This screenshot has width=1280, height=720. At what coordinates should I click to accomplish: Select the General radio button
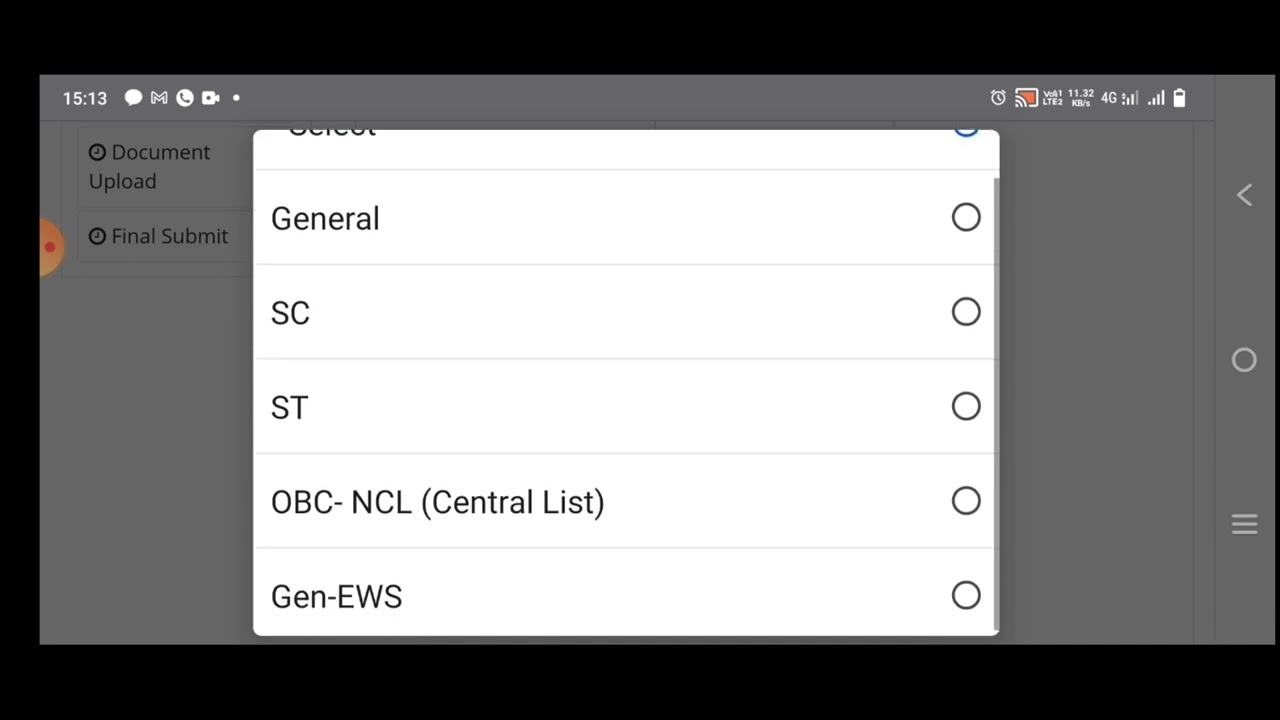click(x=965, y=218)
